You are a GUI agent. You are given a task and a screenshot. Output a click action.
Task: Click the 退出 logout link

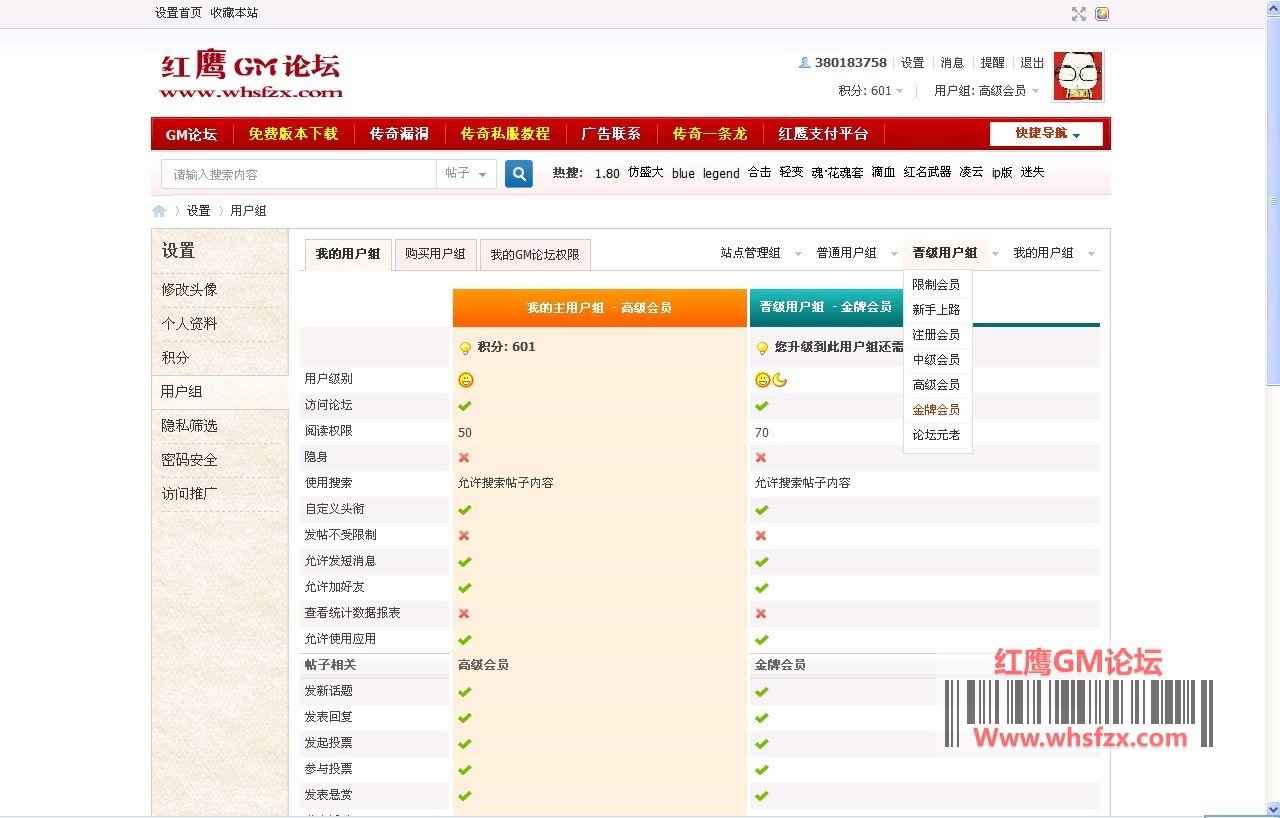pos(1032,63)
